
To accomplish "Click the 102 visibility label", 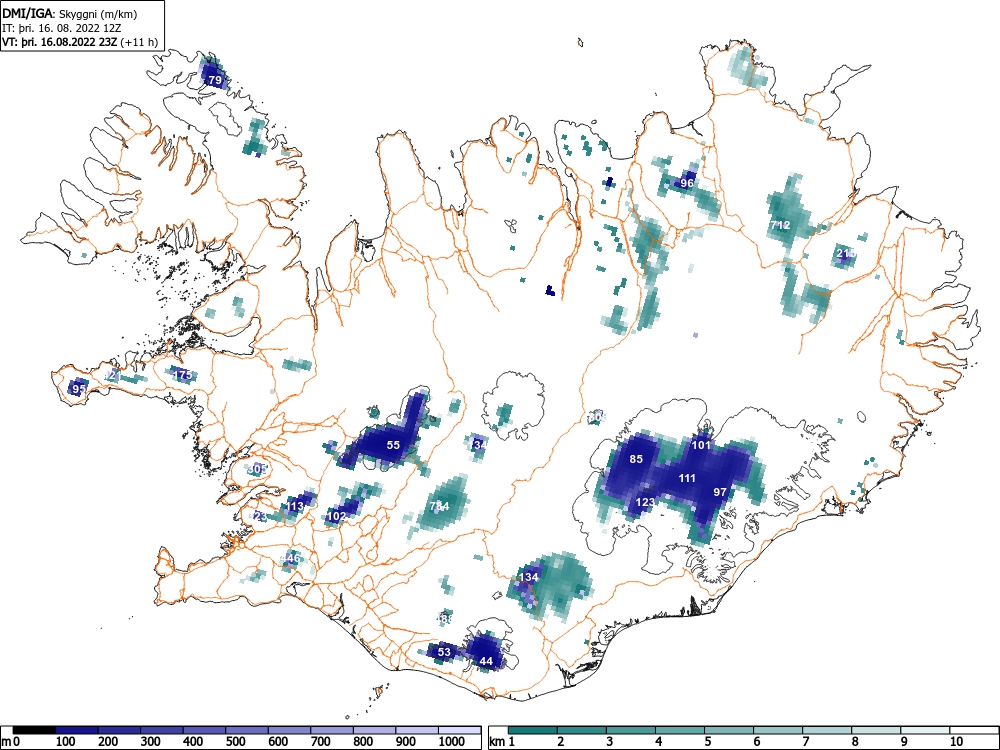I will pyautogui.click(x=336, y=516).
